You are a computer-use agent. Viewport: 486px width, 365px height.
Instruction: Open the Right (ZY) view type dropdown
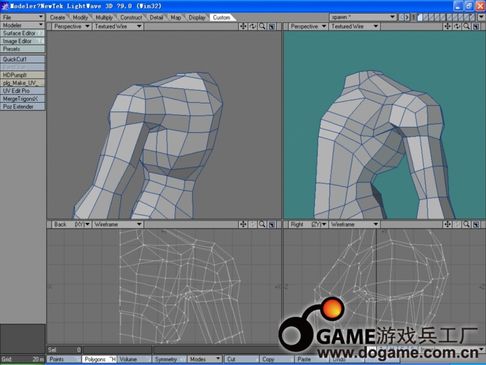pos(308,224)
